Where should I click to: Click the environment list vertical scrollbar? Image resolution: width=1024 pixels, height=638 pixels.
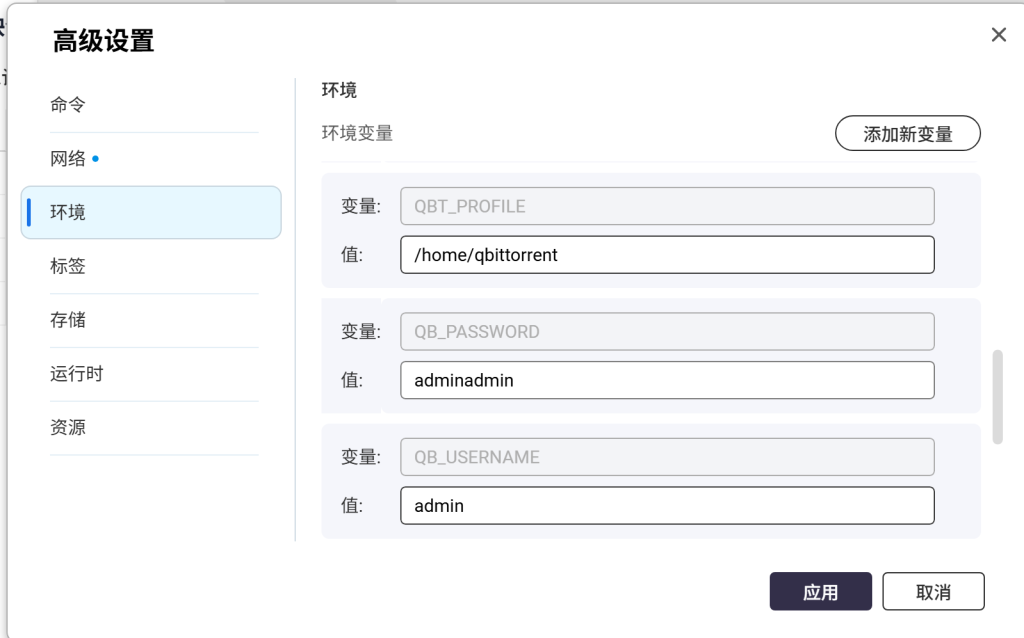coord(997,396)
